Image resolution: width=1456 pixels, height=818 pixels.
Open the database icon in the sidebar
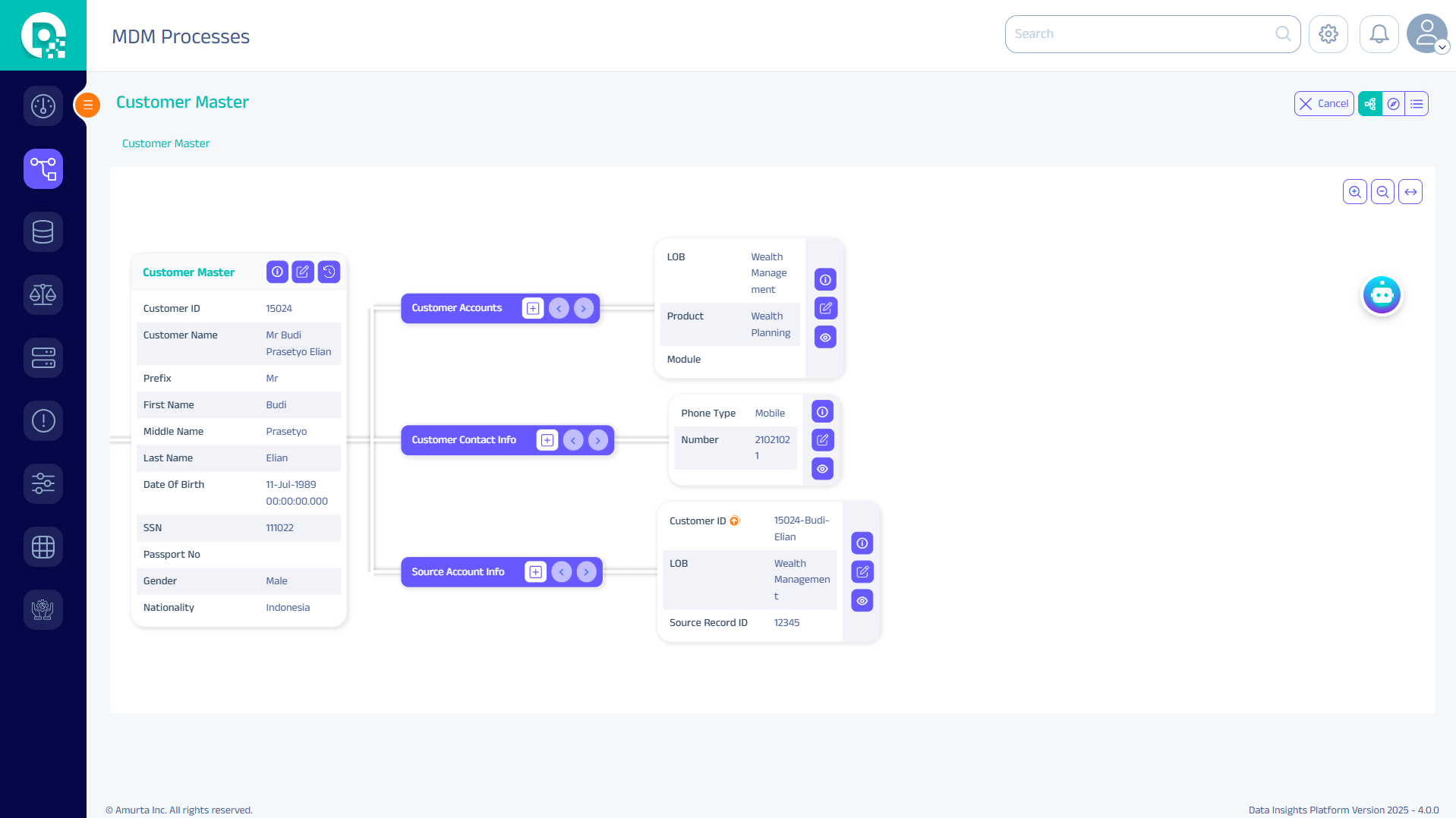(43, 231)
